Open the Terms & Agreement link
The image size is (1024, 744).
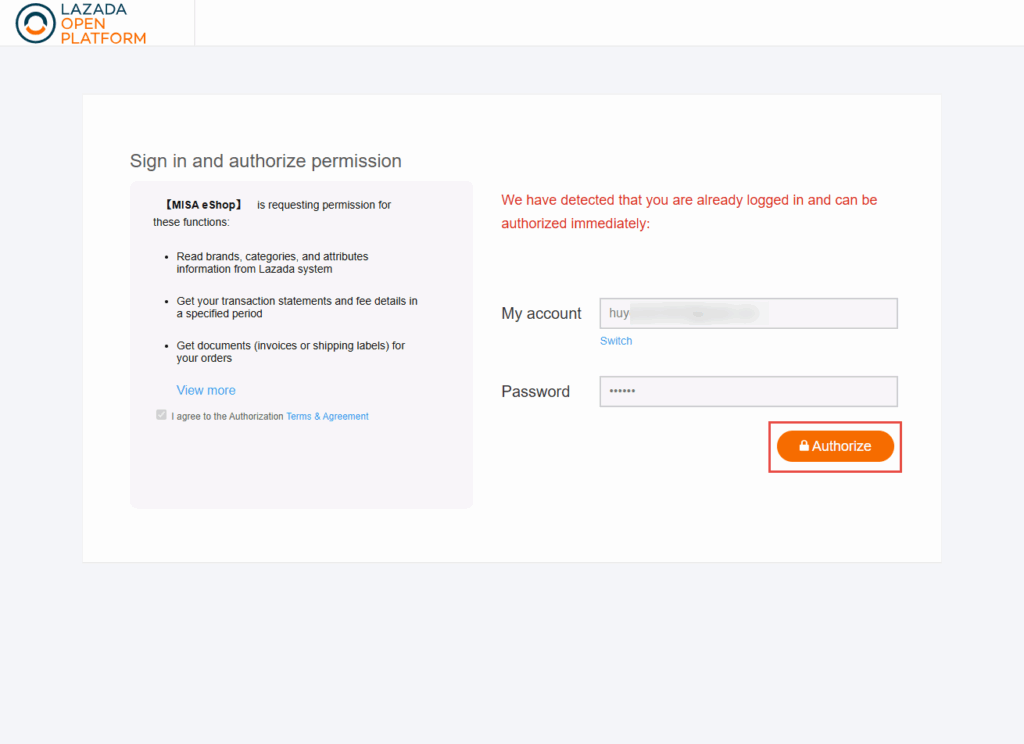click(327, 416)
